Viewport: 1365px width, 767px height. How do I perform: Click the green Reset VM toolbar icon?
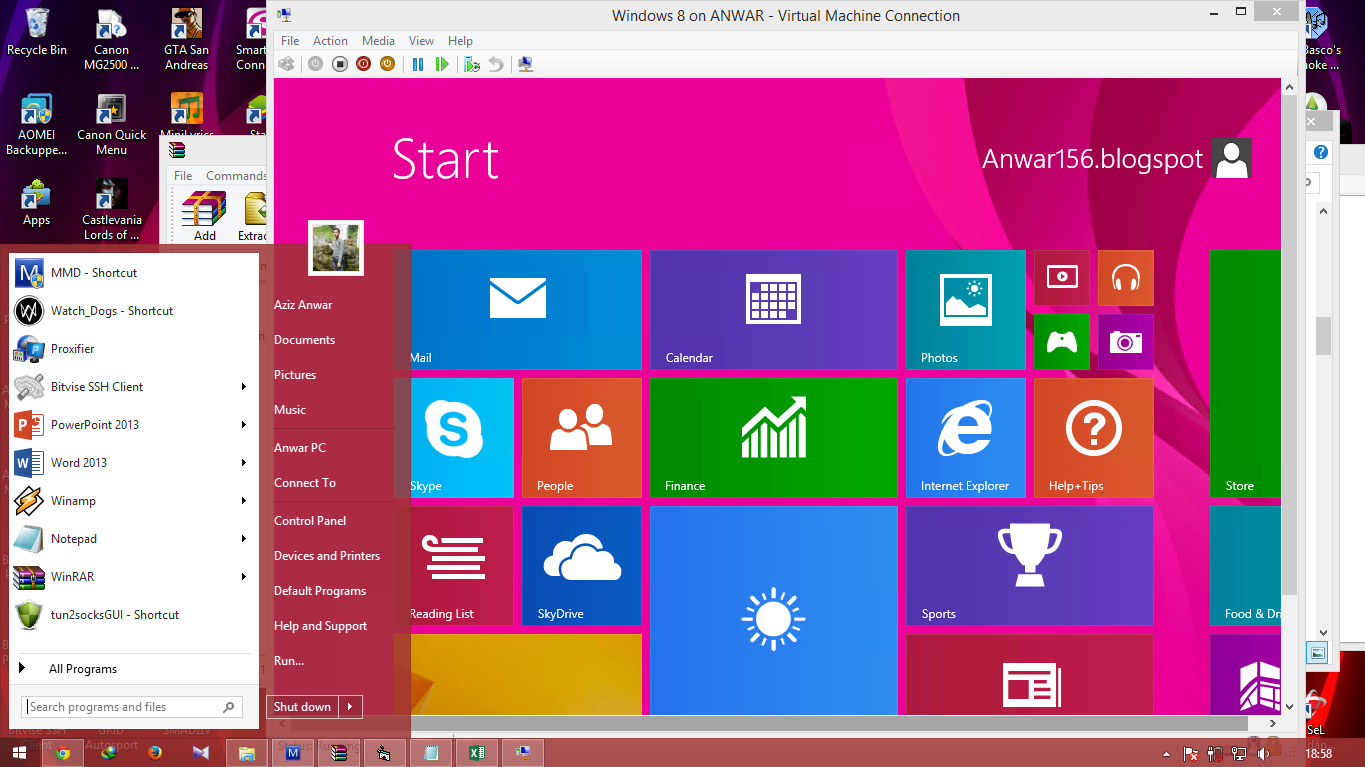coord(442,64)
